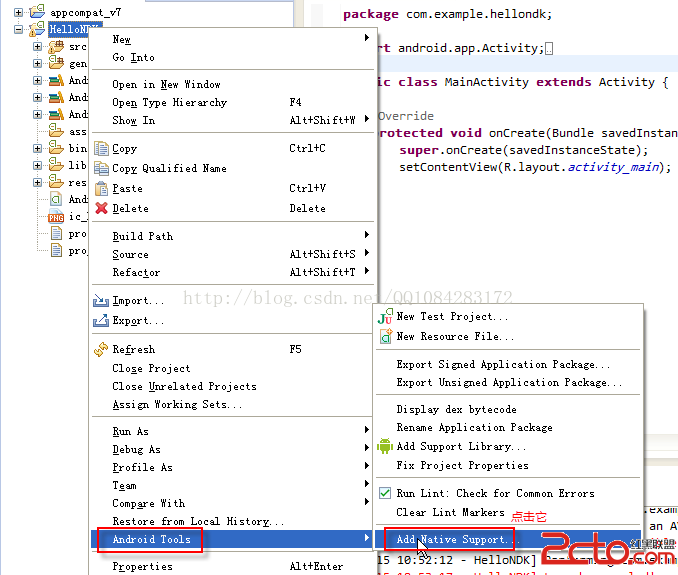Choose Android Tools in context menu

coord(151,540)
